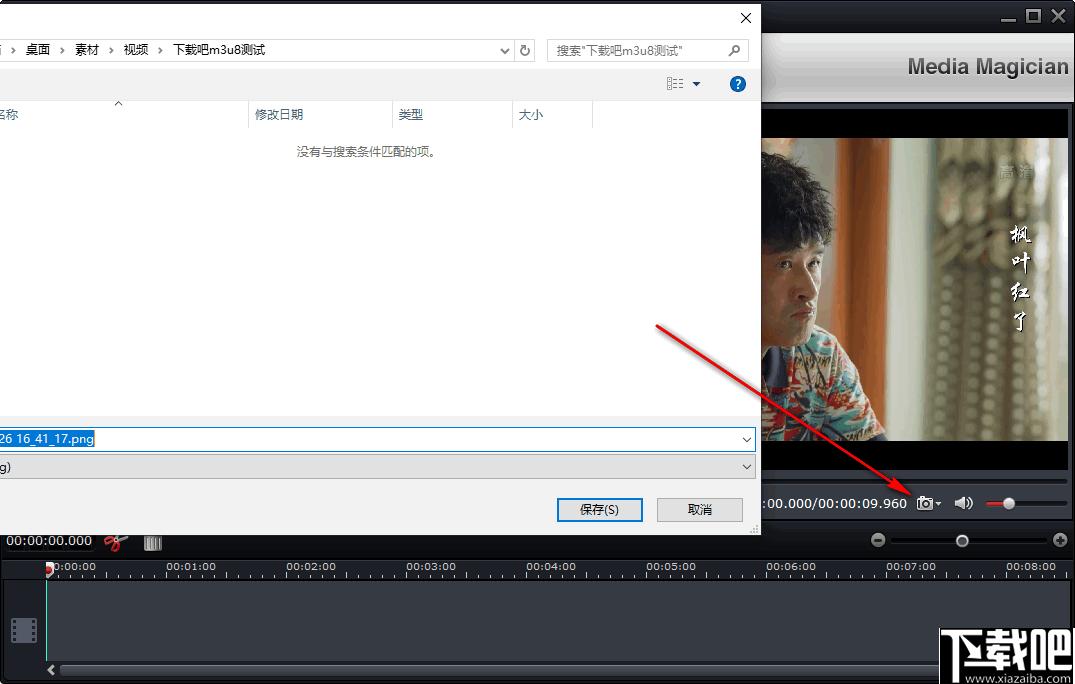This screenshot has height=684, width=1075.
Task: Expand the chevron after 桌面 in path
Action: (62, 50)
